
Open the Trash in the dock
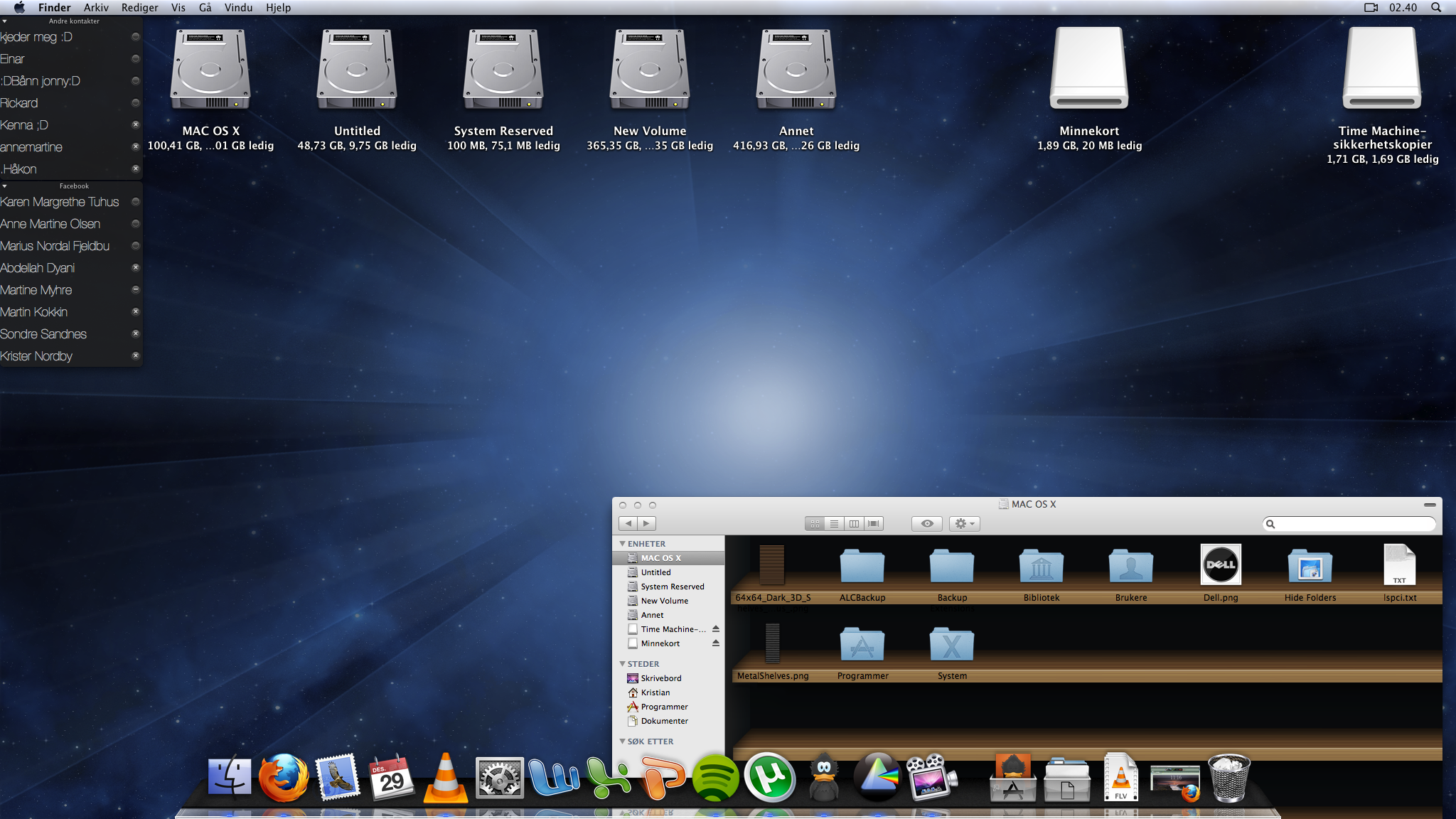[x=1229, y=778]
